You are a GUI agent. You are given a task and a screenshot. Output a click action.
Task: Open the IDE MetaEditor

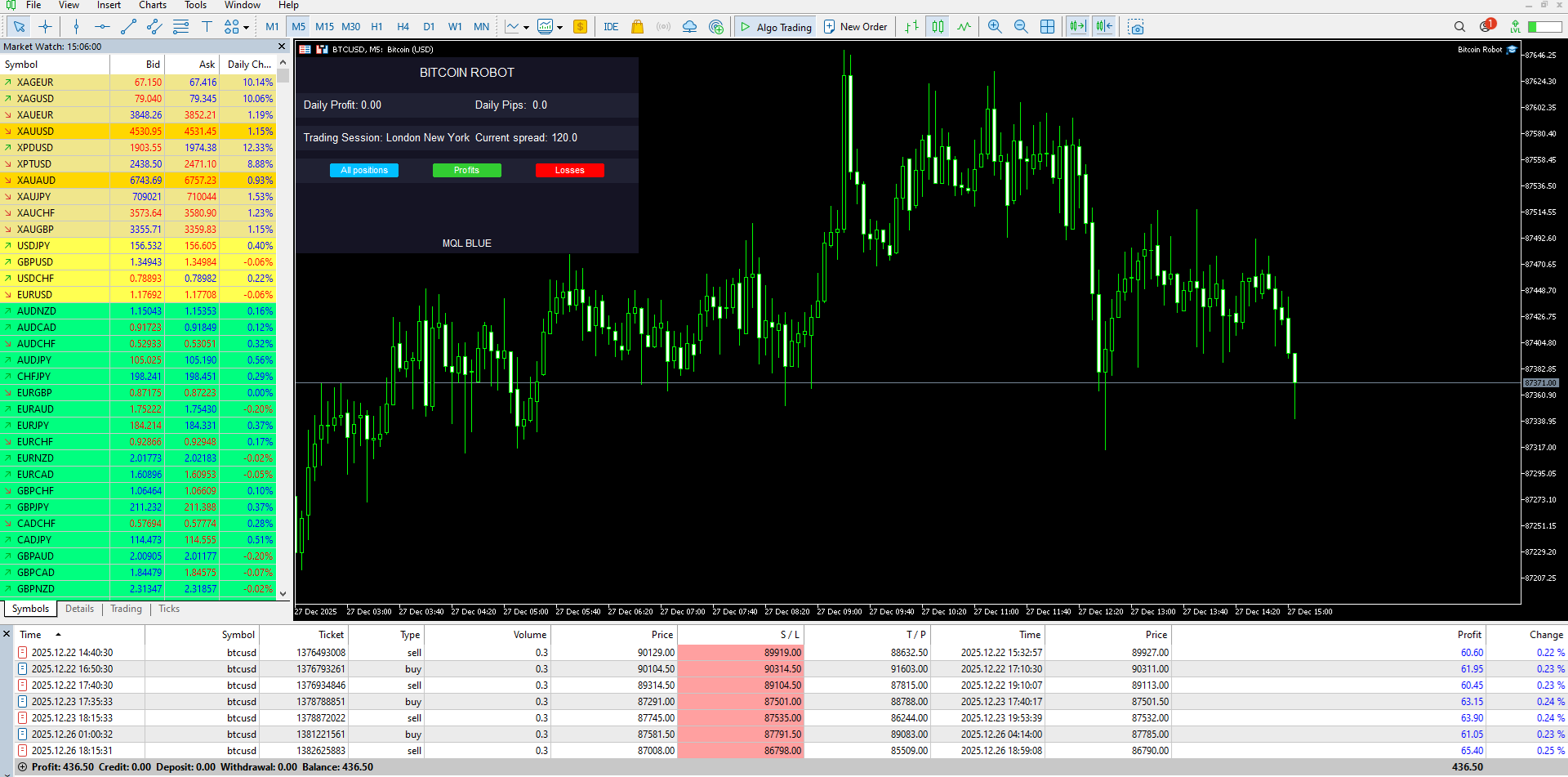coord(611,27)
